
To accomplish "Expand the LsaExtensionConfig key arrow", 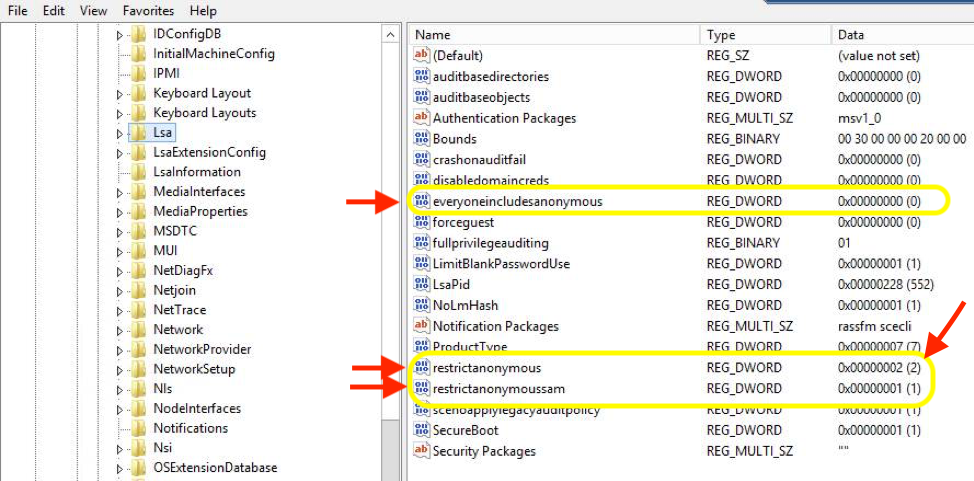I will pyautogui.click(x=119, y=153).
